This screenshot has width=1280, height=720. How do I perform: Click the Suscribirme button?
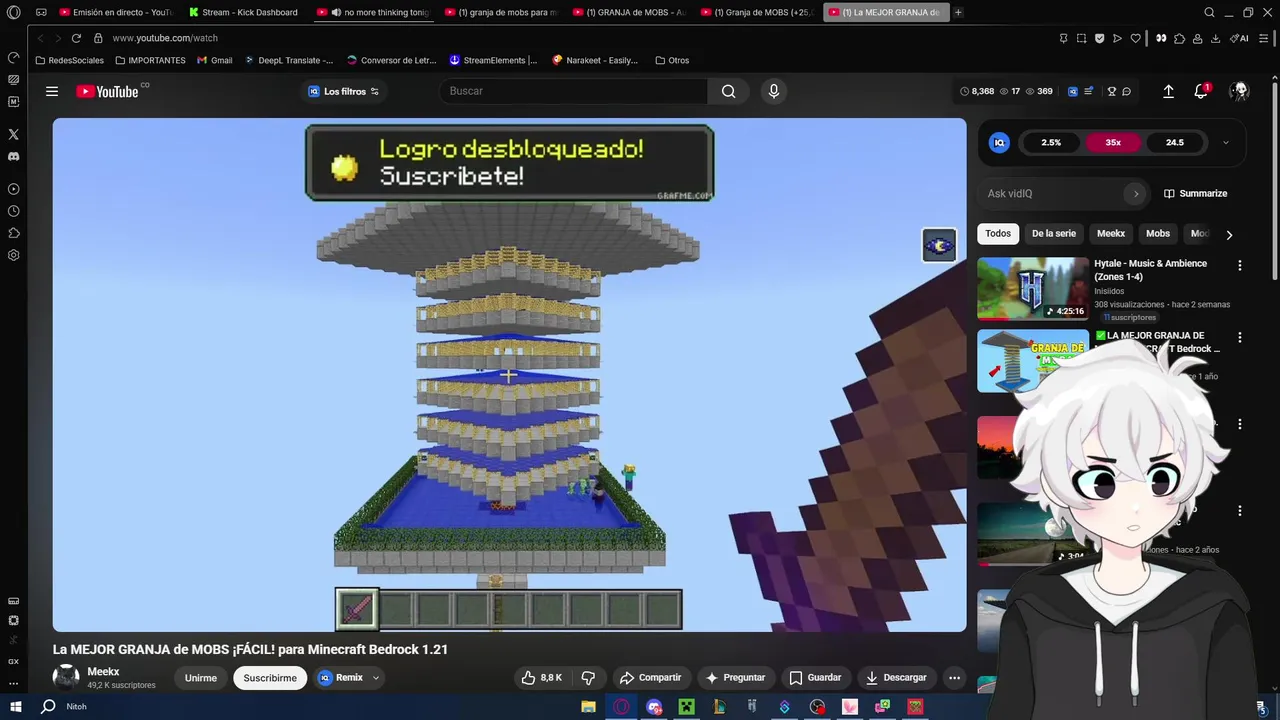270,678
